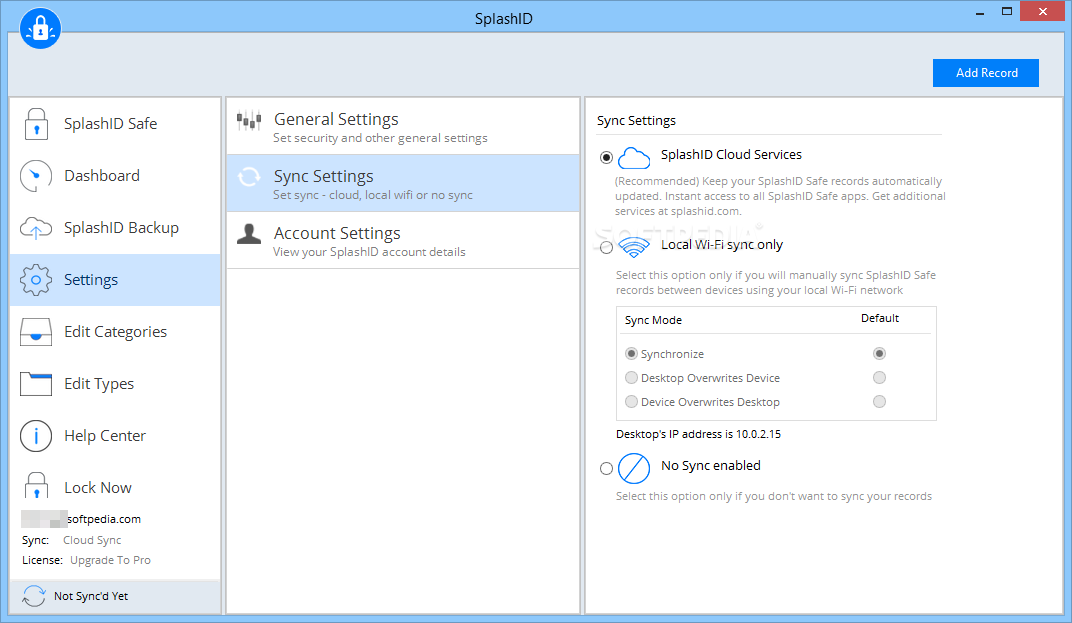Click the softpedia.com account text

tap(104, 519)
